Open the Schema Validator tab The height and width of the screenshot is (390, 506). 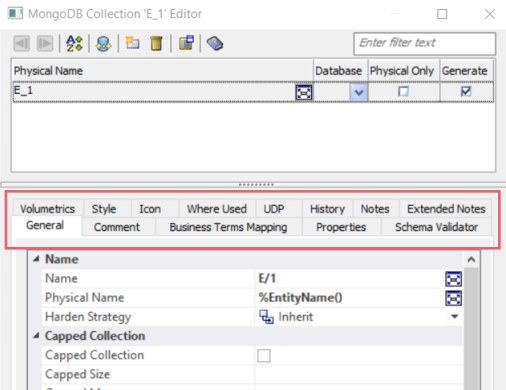(436, 227)
